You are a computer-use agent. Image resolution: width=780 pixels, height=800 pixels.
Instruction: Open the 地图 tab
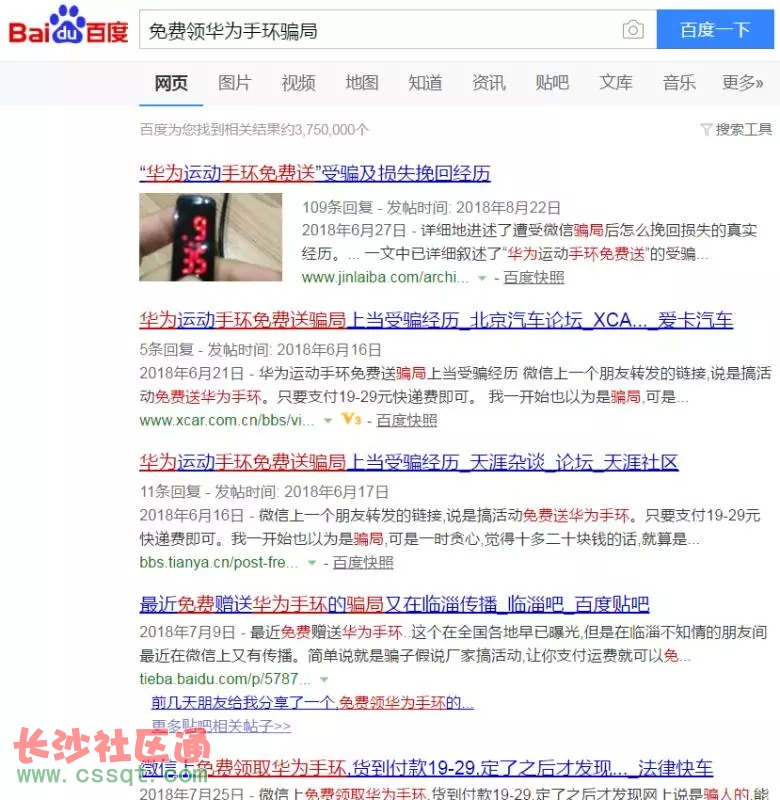click(361, 83)
